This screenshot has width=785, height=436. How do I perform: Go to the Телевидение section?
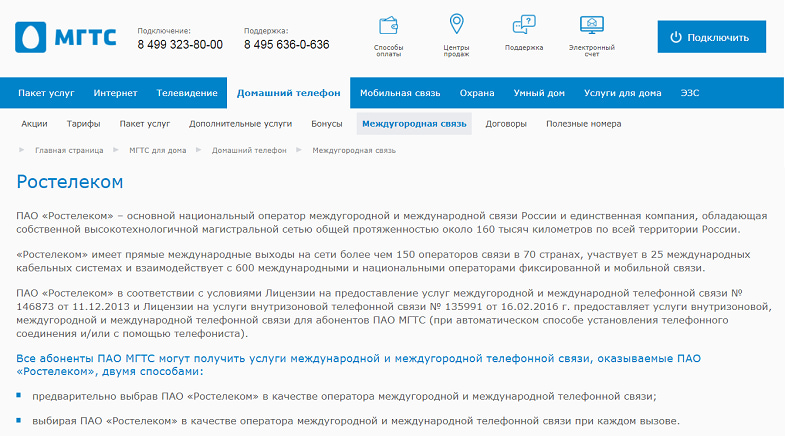point(187,93)
